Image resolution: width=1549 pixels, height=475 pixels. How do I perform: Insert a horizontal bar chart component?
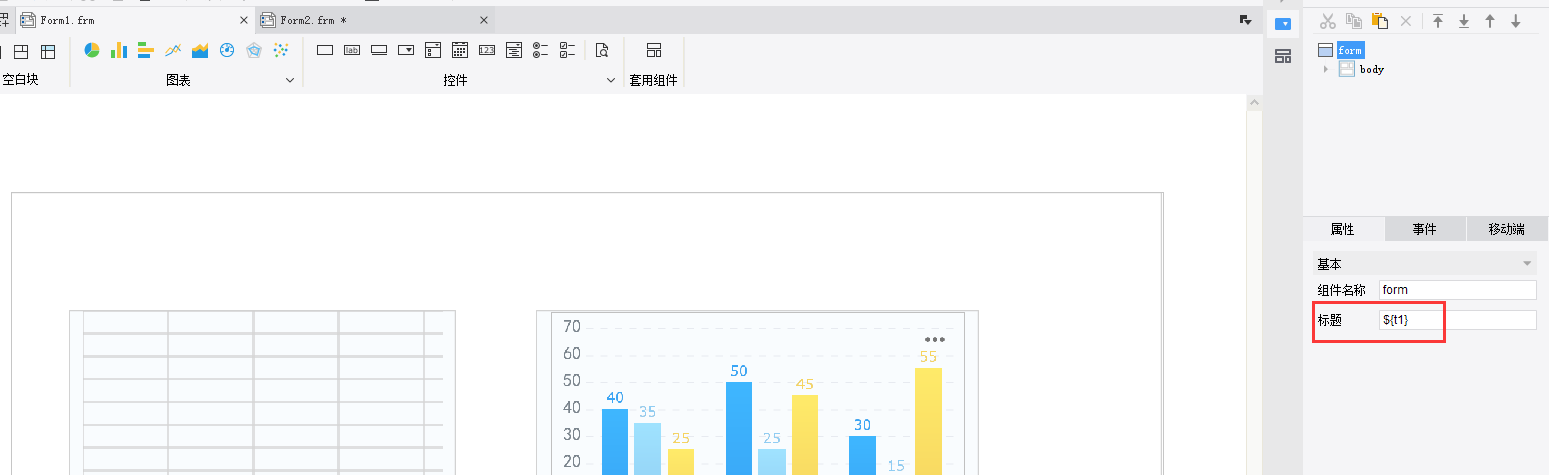(145, 50)
